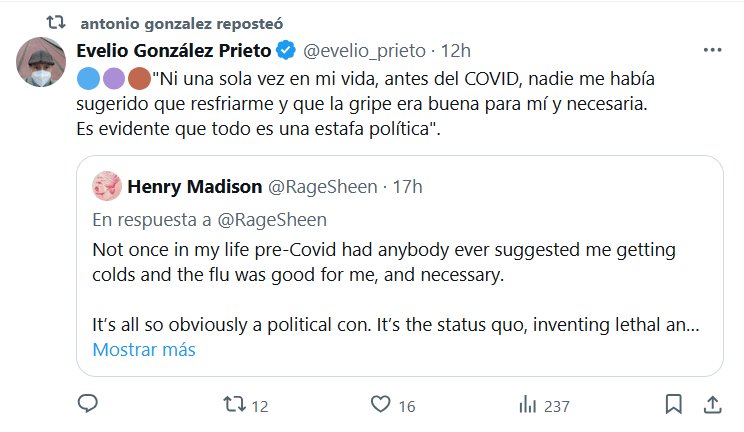Open the three-dot more options menu

click(712, 50)
